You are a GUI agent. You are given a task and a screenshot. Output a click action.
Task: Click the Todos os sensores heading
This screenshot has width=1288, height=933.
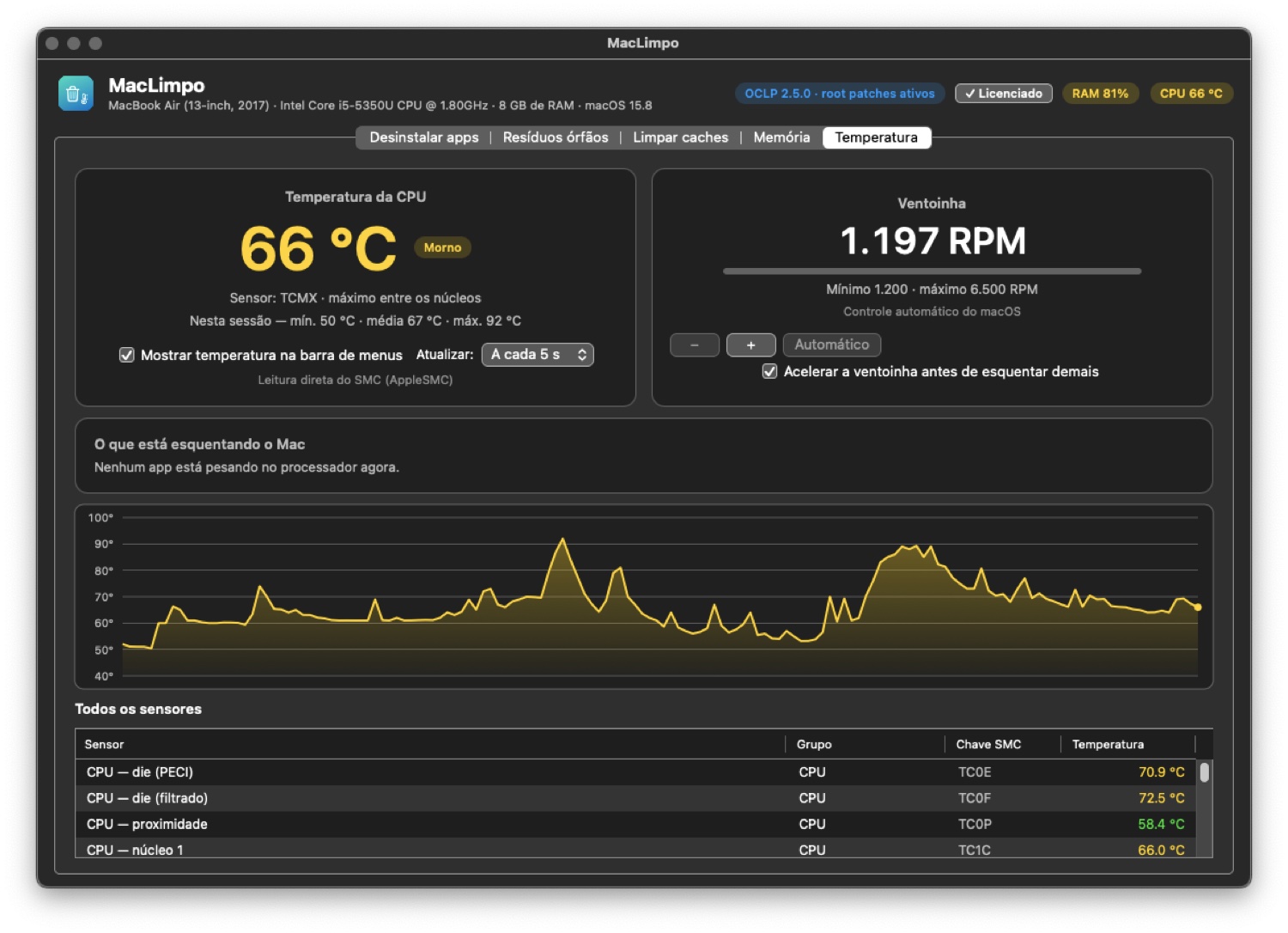(x=138, y=709)
